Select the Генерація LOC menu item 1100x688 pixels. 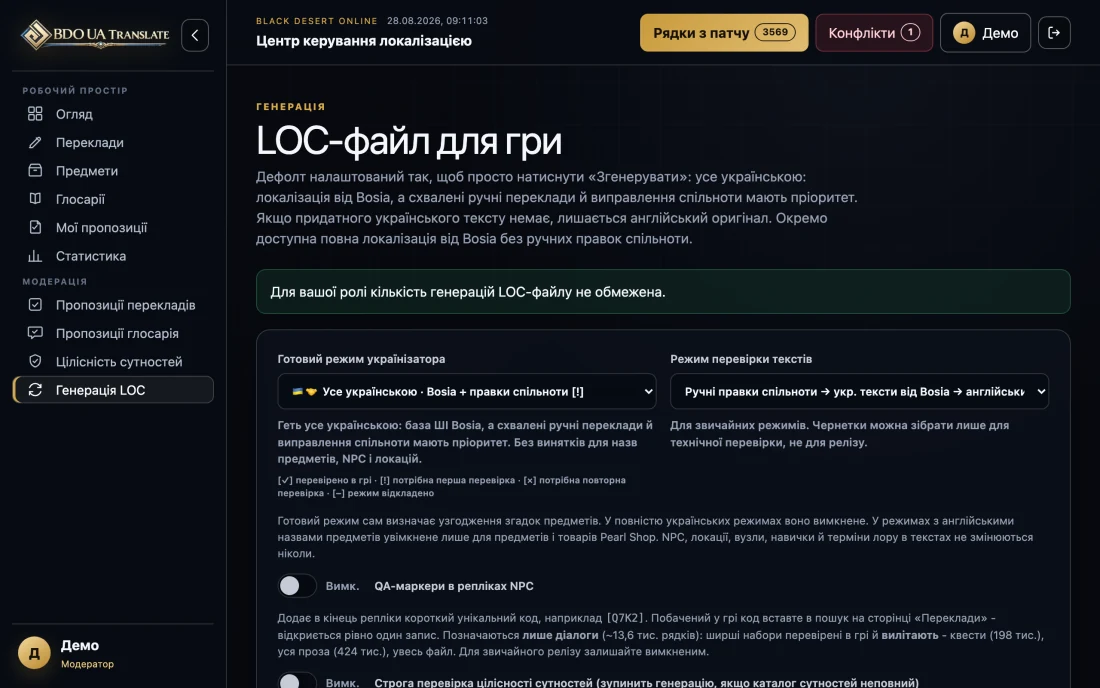click(x=113, y=390)
